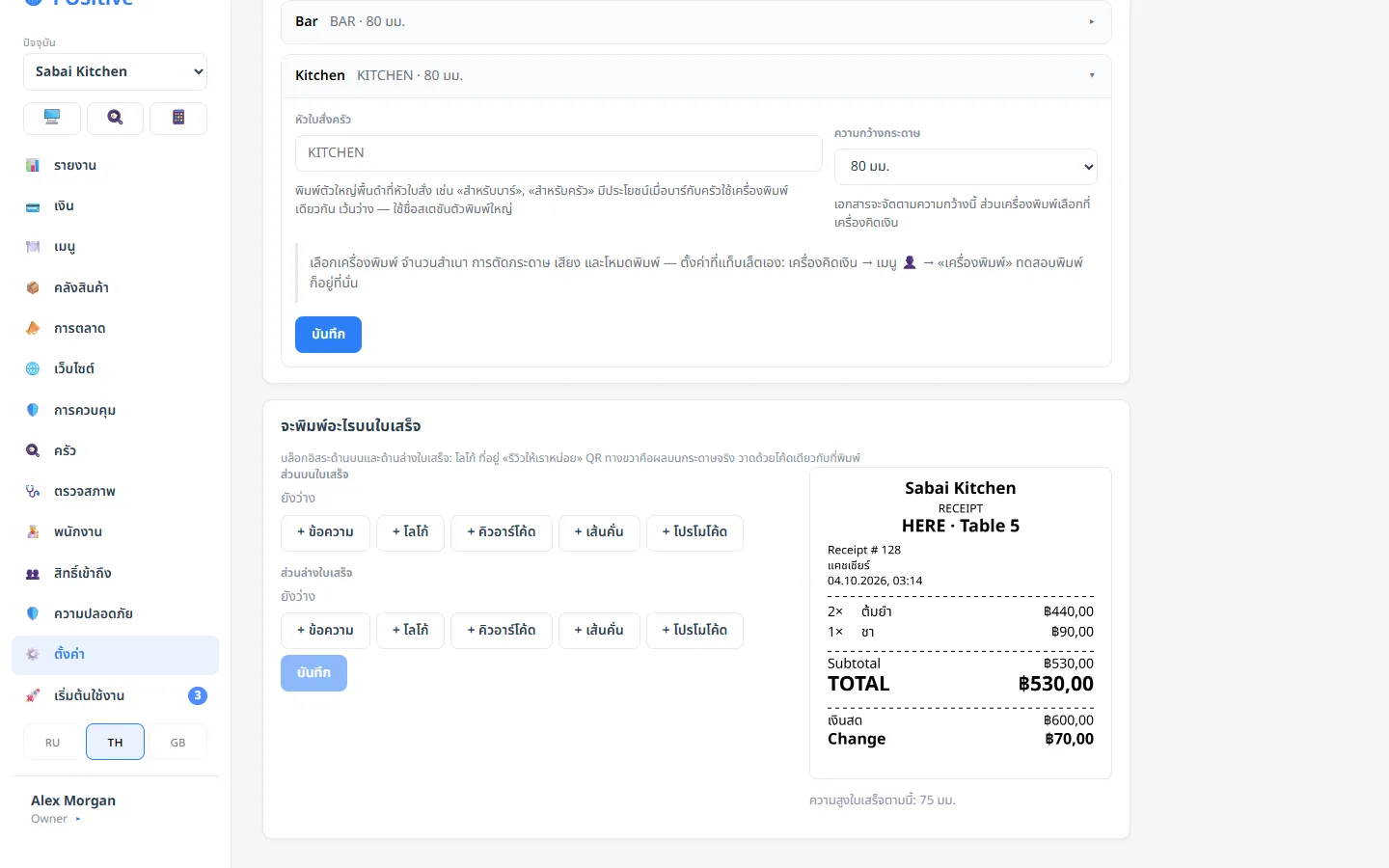
Task: Click the KITCHEN ticket header input field
Action: (x=558, y=153)
